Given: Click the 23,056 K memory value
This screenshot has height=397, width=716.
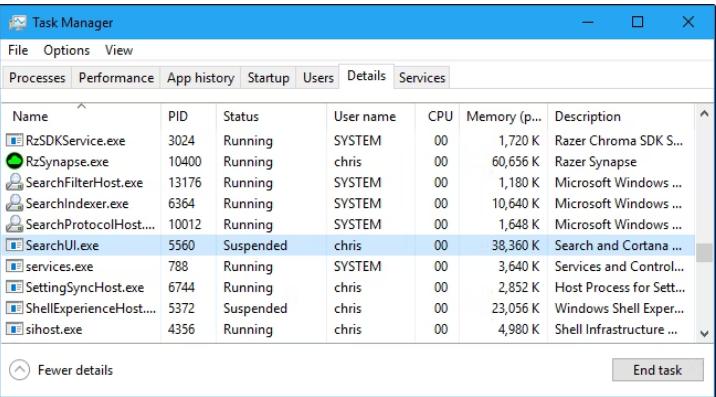Looking at the screenshot, I should click(x=516, y=309).
